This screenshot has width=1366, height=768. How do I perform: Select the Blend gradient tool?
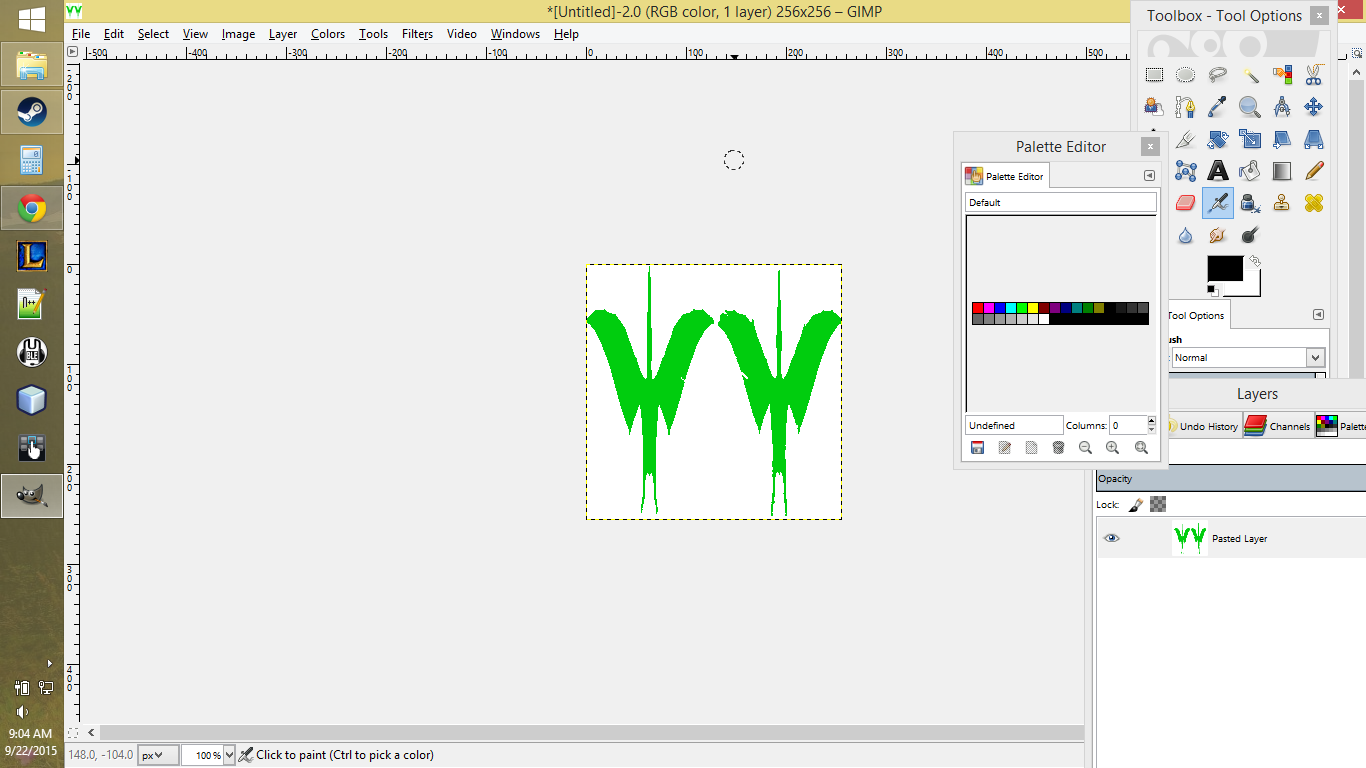point(1282,171)
